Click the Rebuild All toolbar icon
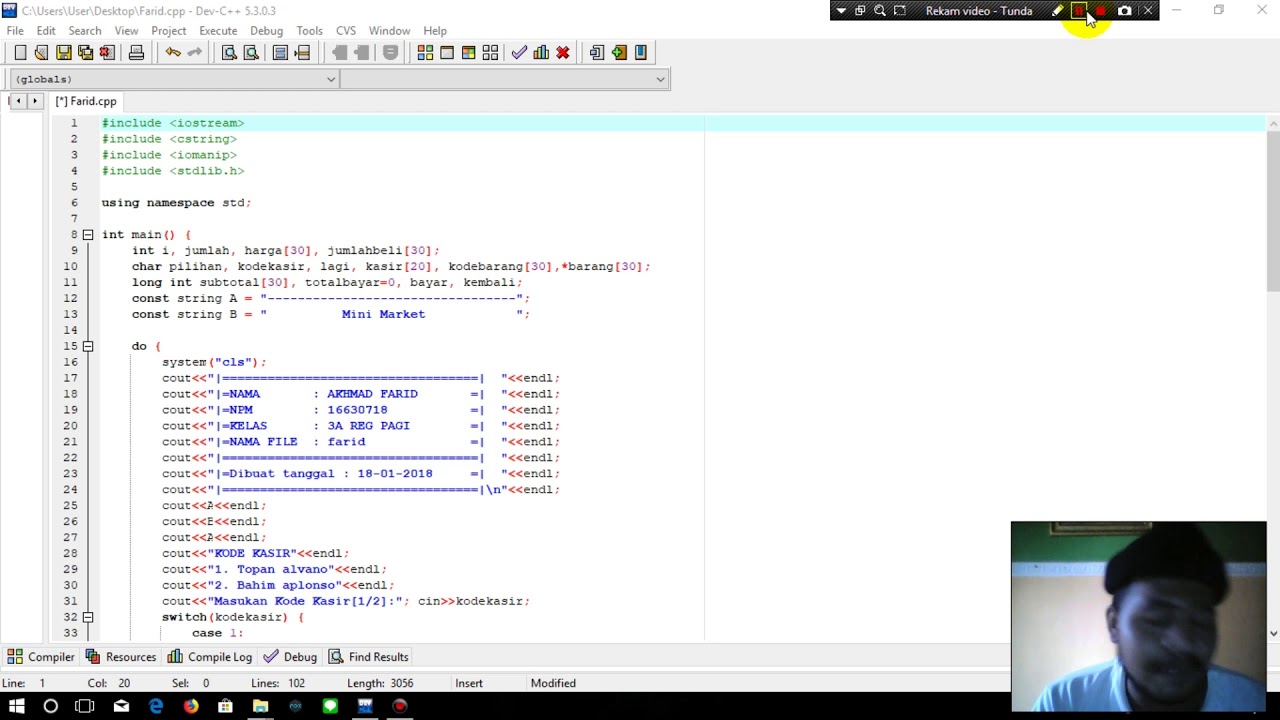The image size is (1280, 720). pyautogui.click(x=490, y=52)
